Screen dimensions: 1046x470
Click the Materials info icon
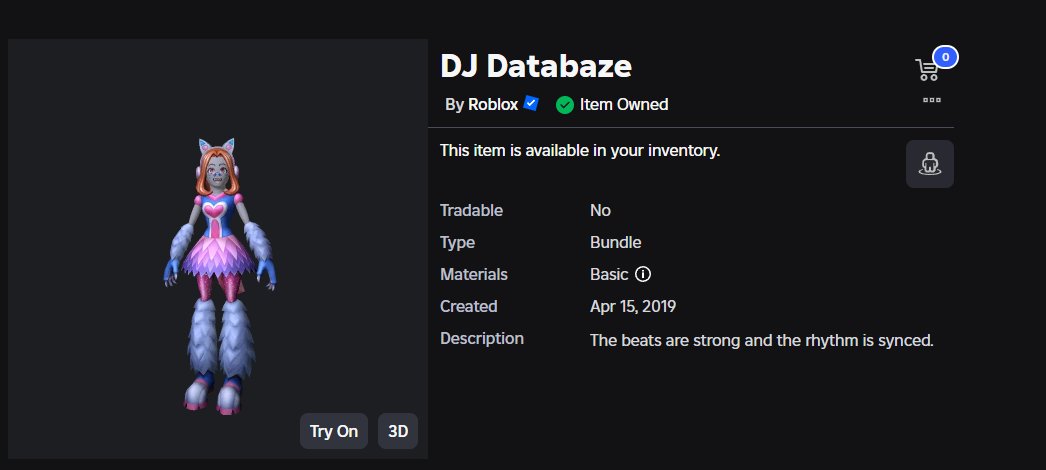tap(642, 274)
